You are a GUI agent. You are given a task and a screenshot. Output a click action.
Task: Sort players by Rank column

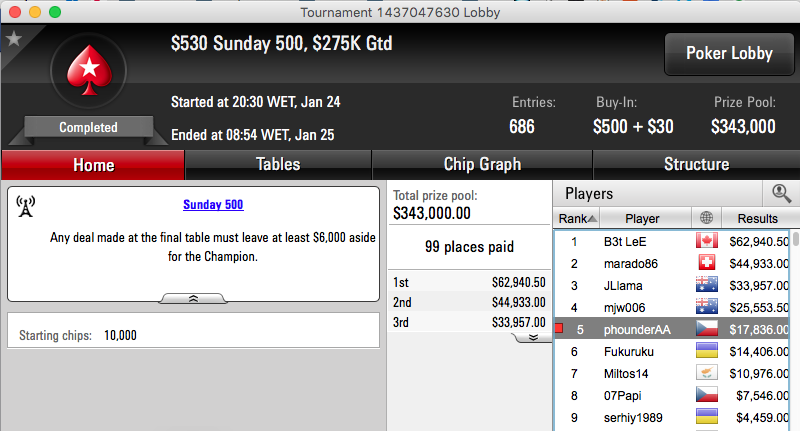[577, 218]
